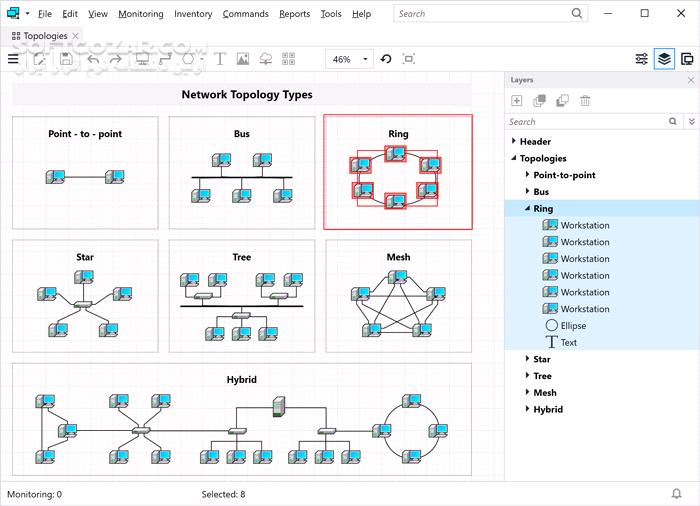Viewport: 700px width, 506px height.
Task: Open the Edit menu
Action: point(70,14)
